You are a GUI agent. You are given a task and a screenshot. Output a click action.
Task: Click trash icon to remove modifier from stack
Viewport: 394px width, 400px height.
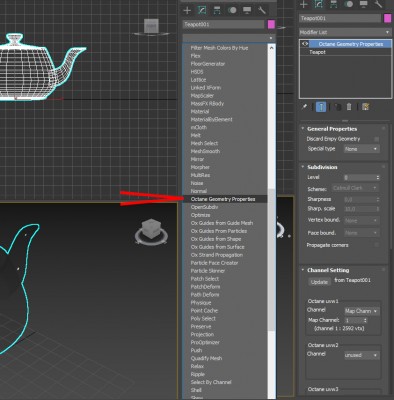tap(349, 107)
